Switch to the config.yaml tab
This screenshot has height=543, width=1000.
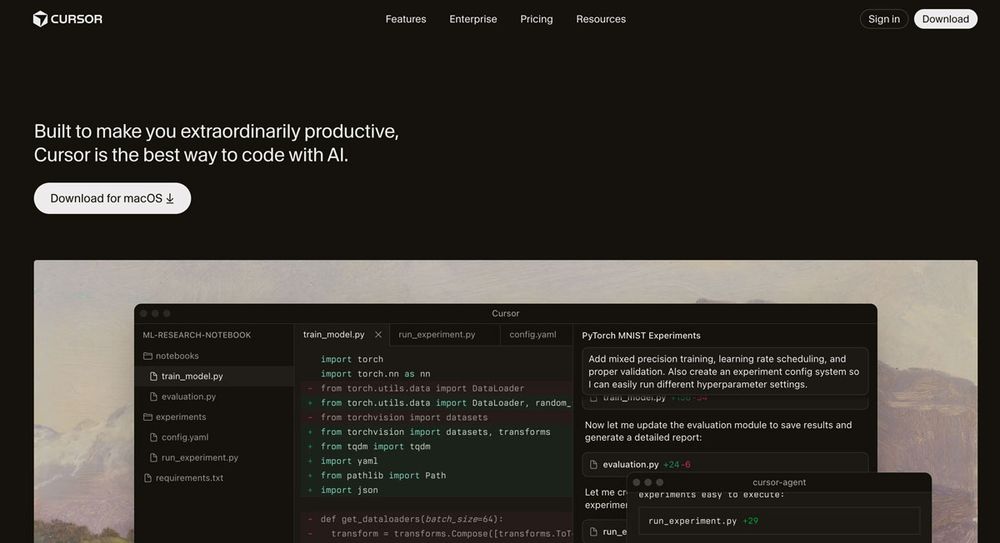click(x=533, y=334)
